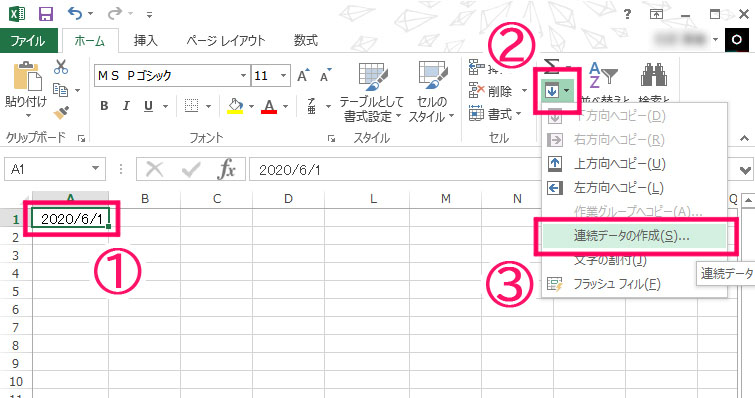
Task: Switch to the 挿入 tab
Action: click(x=145, y=40)
